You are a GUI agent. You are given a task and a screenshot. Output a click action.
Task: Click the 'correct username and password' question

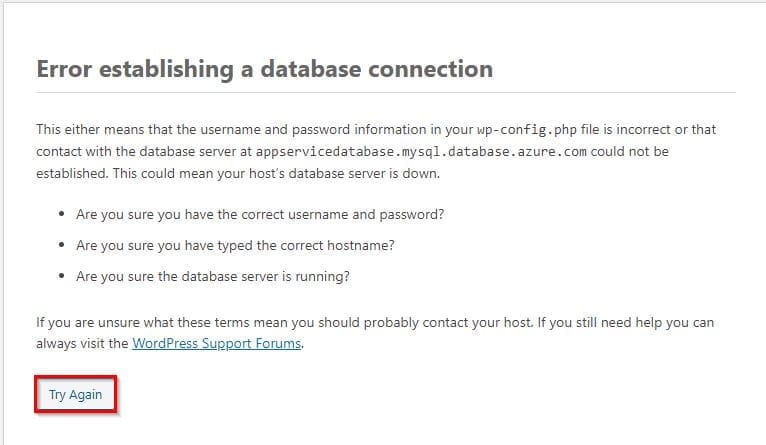[x=260, y=215]
